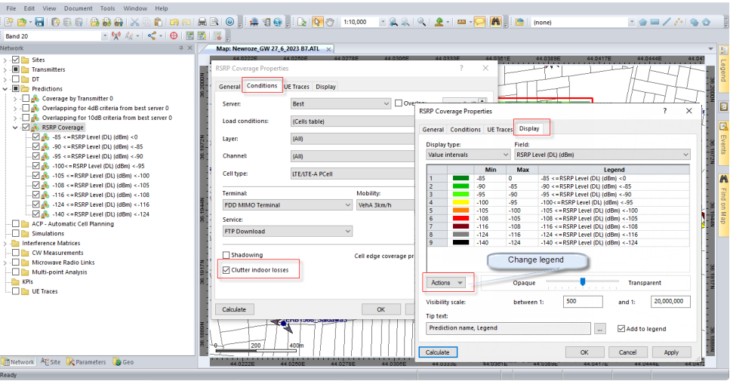Click the visibility scale 500 field
The height and width of the screenshot is (381, 730).
[582, 301]
